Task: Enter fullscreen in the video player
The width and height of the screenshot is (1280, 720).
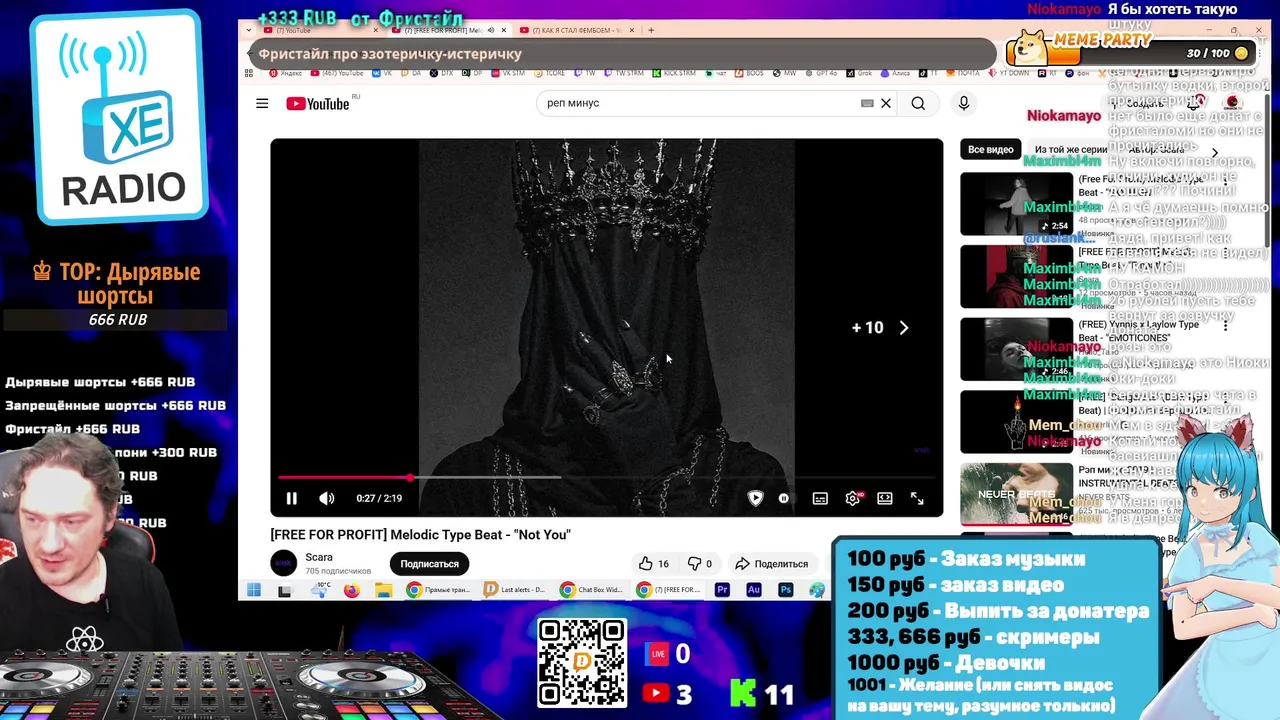Action: pos(917,498)
